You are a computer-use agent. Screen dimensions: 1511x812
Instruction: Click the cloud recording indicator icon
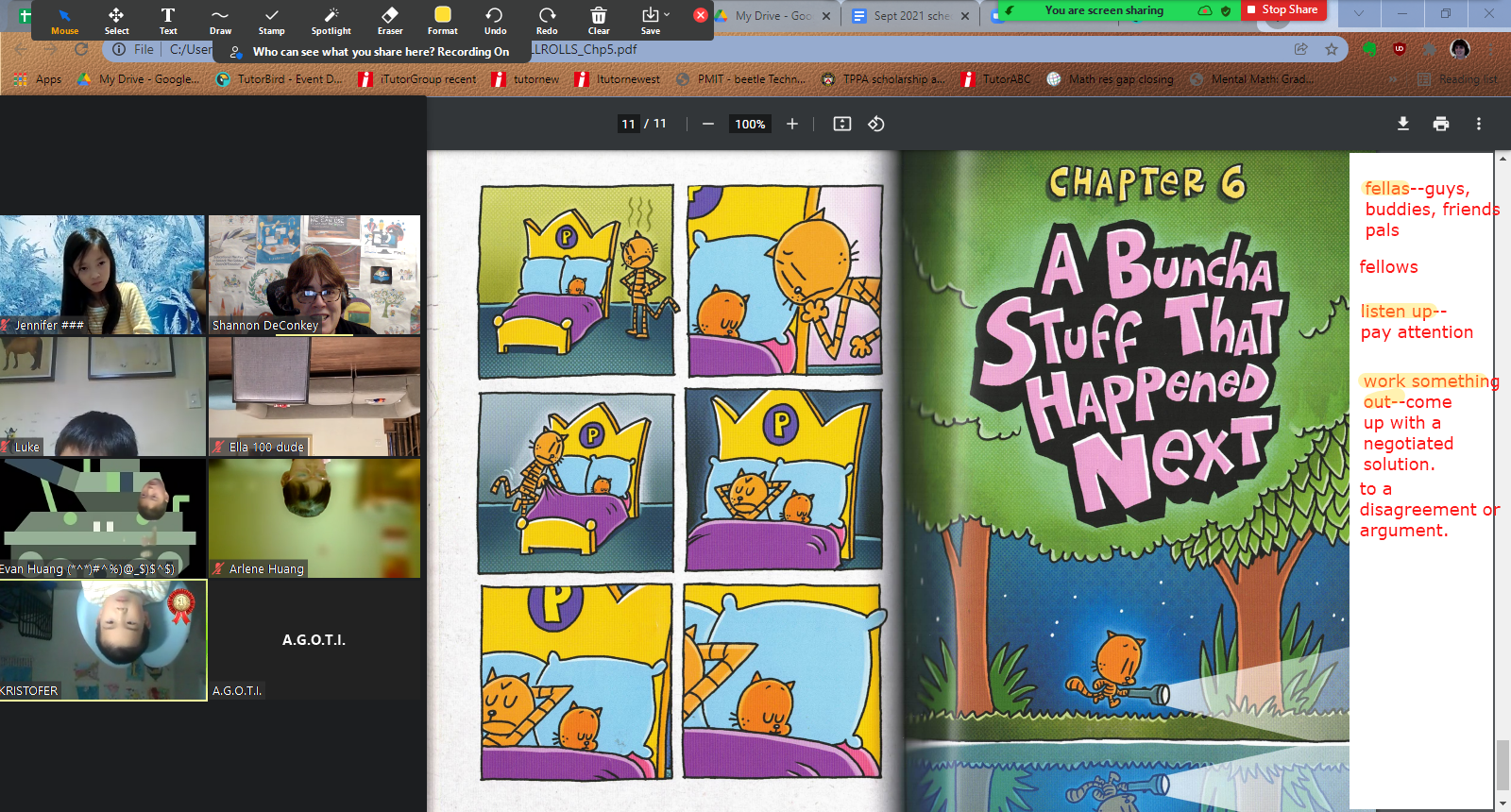point(1205,10)
